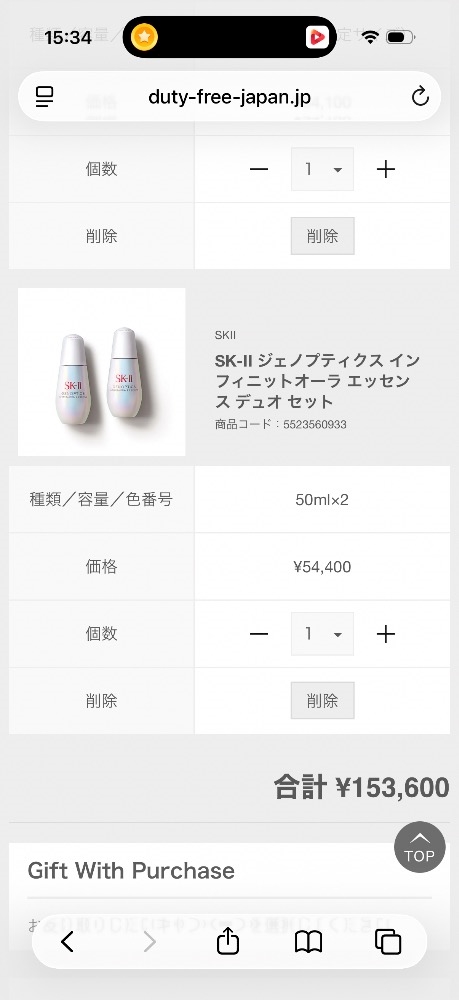Open the SK-II essence bottles product image
This screenshot has width=459, height=1000.
(101, 372)
